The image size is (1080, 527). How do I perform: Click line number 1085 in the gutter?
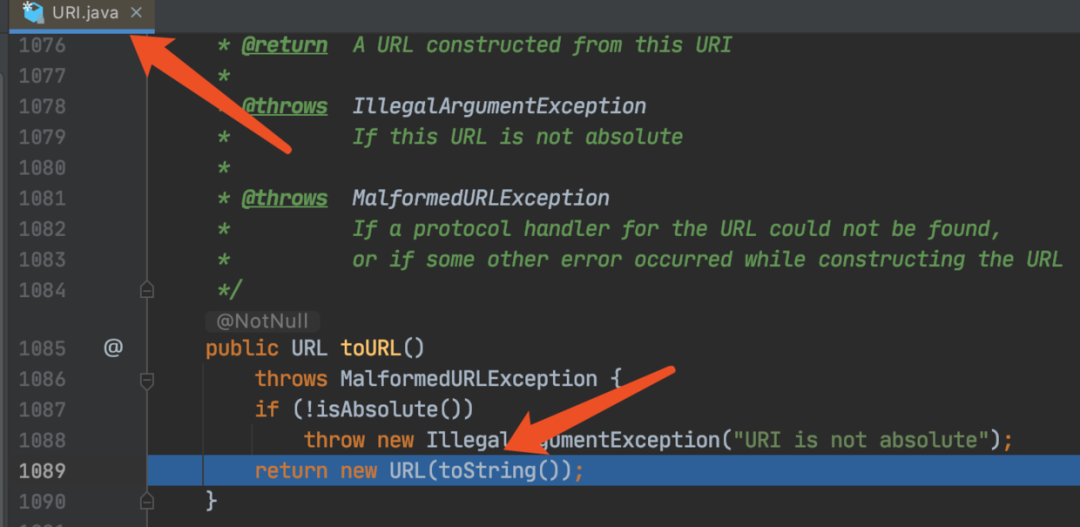click(x=42, y=348)
